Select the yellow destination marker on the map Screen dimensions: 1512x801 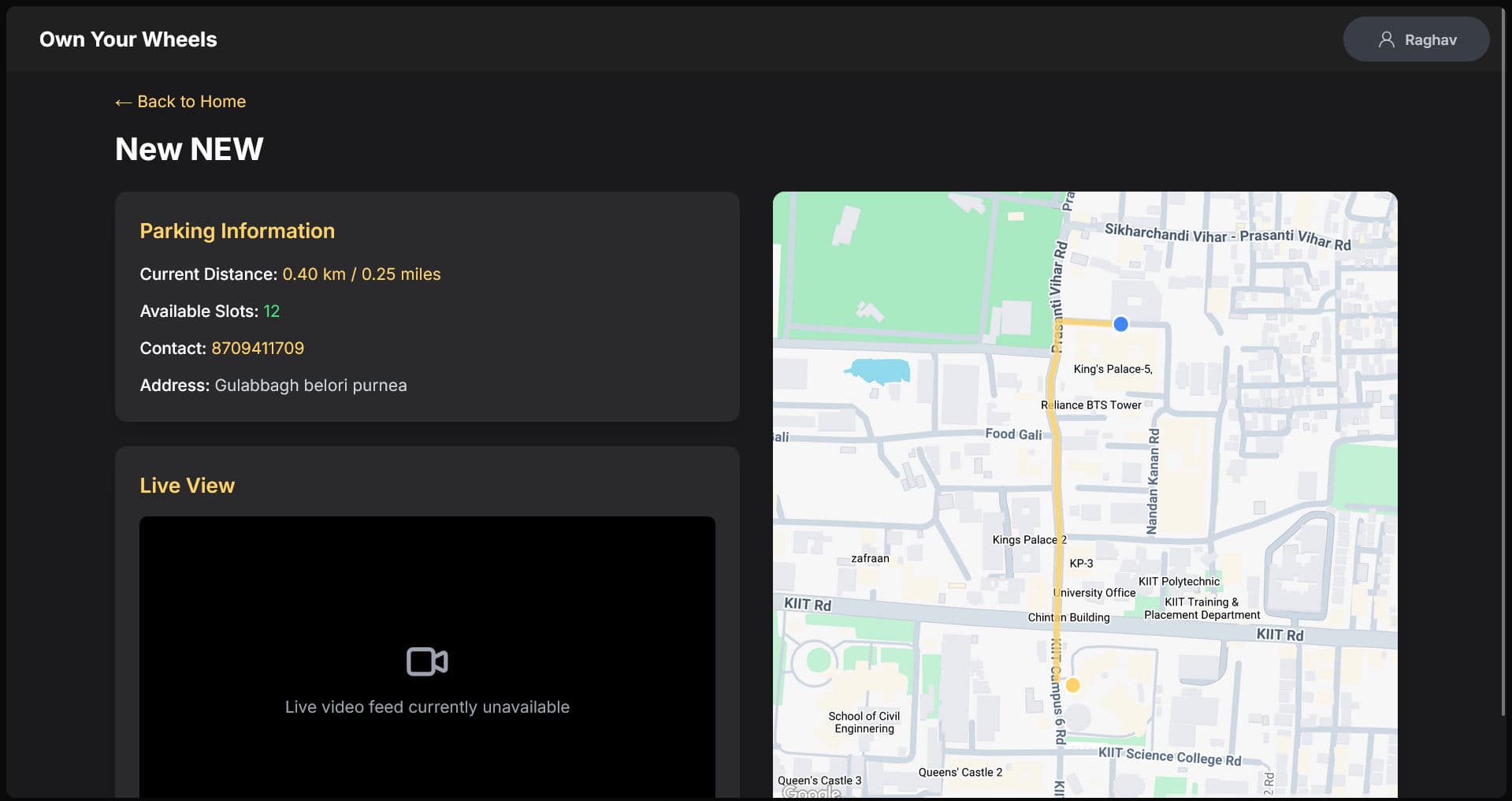click(1072, 685)
